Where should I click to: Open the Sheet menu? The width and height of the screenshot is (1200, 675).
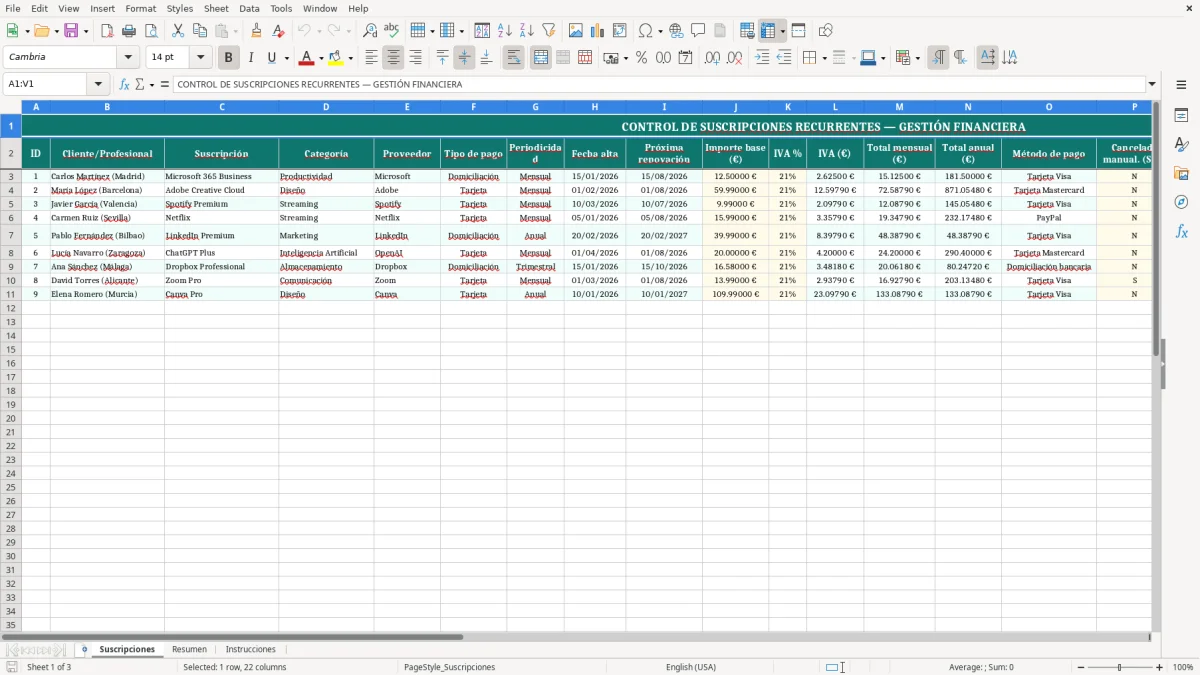[x=216, y=8]
